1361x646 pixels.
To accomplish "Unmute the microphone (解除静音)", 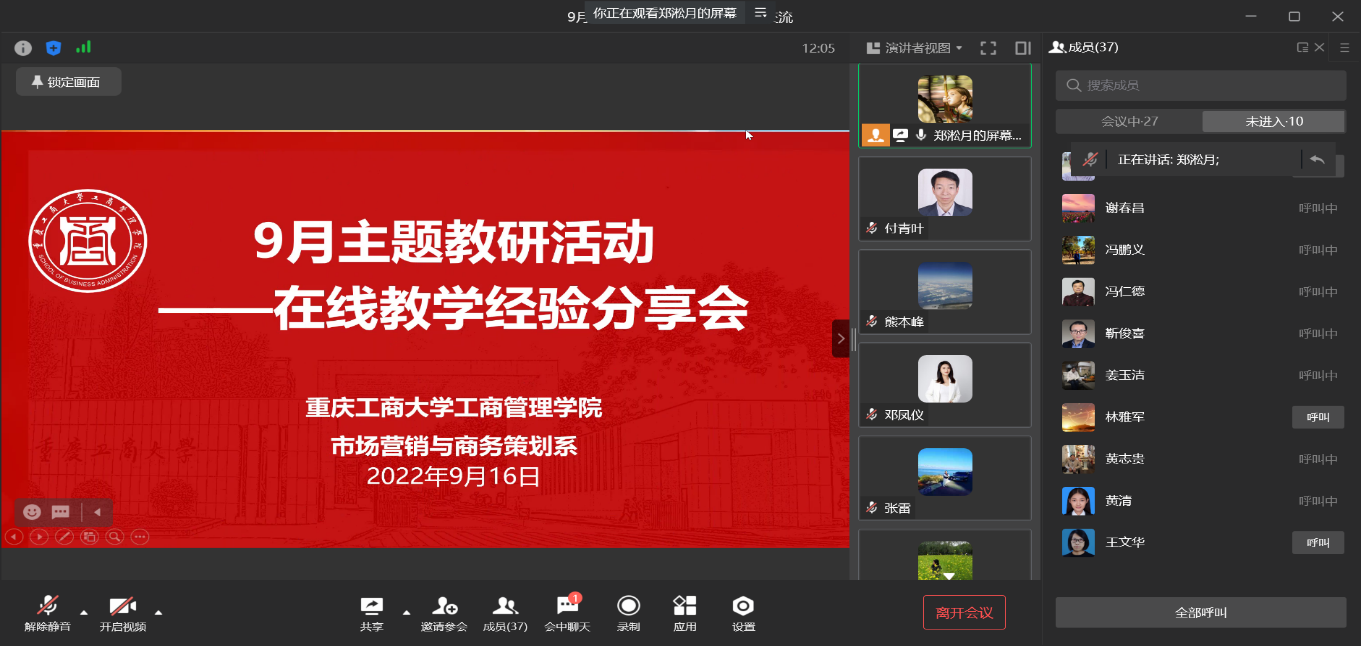I will [x=47, y=611].
